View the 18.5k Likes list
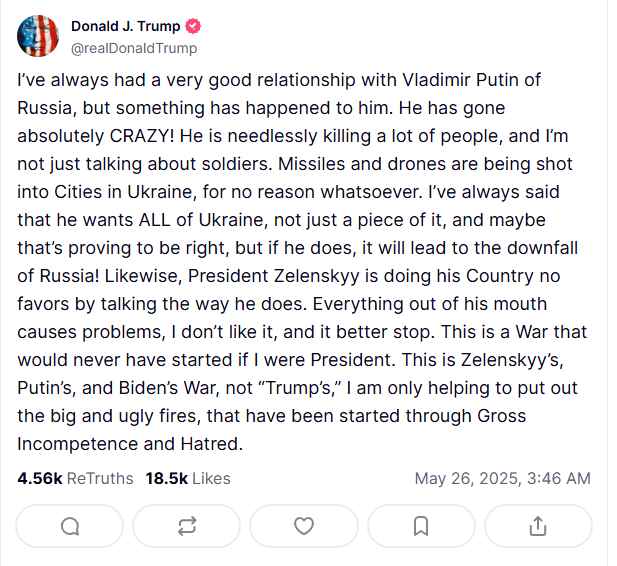617x566 pixels. click(188, 478)
